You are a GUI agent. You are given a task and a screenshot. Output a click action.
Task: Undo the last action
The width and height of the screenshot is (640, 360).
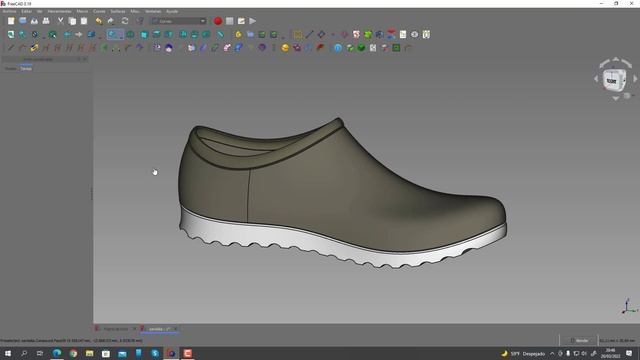point(98,21)
